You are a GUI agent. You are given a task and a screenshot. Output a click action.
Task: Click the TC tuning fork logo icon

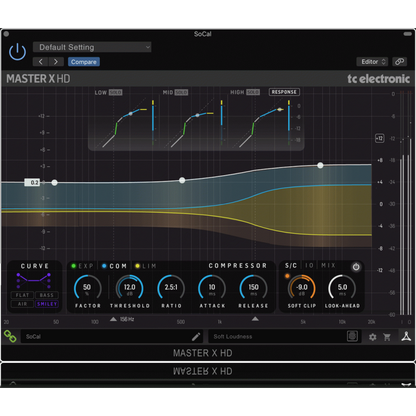(406, 336)
